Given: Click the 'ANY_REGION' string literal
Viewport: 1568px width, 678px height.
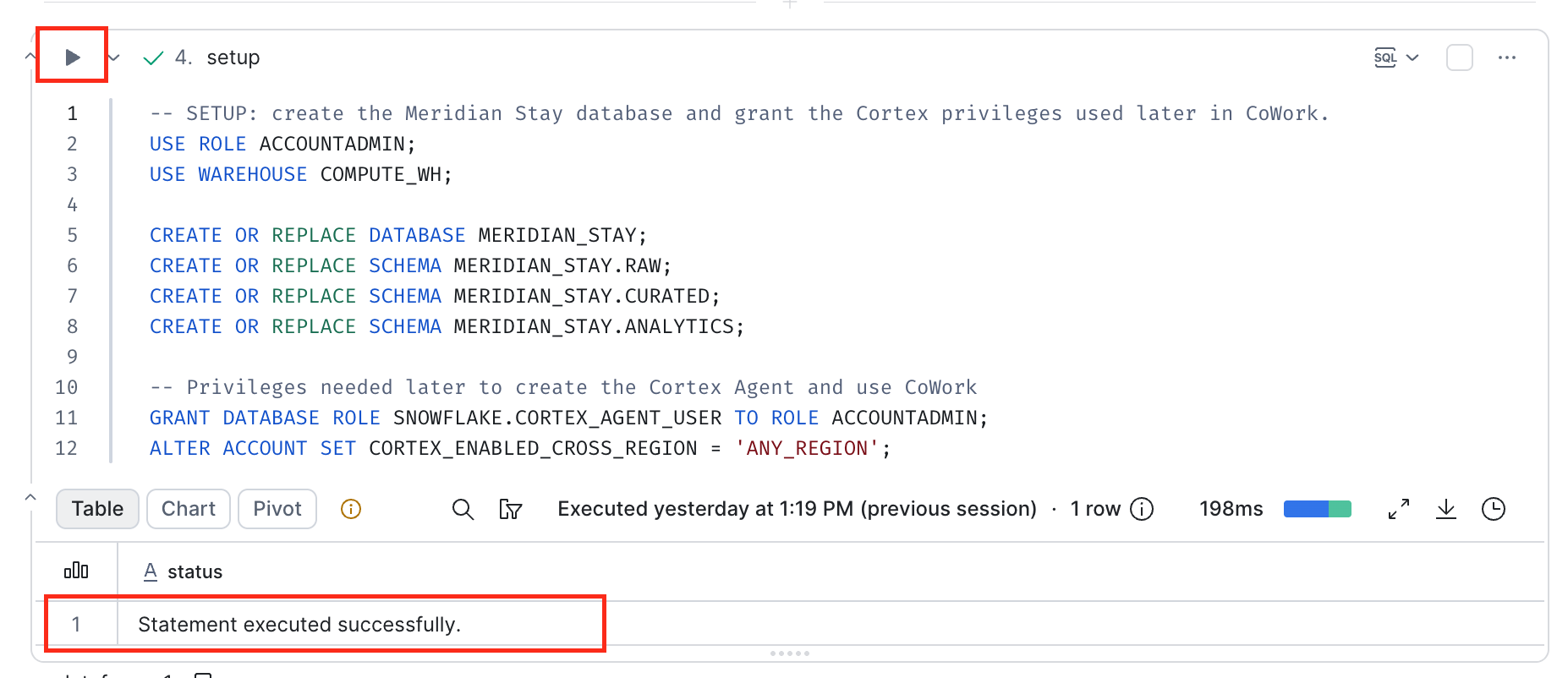Looking at the screenshot, I should pos(807,448).
